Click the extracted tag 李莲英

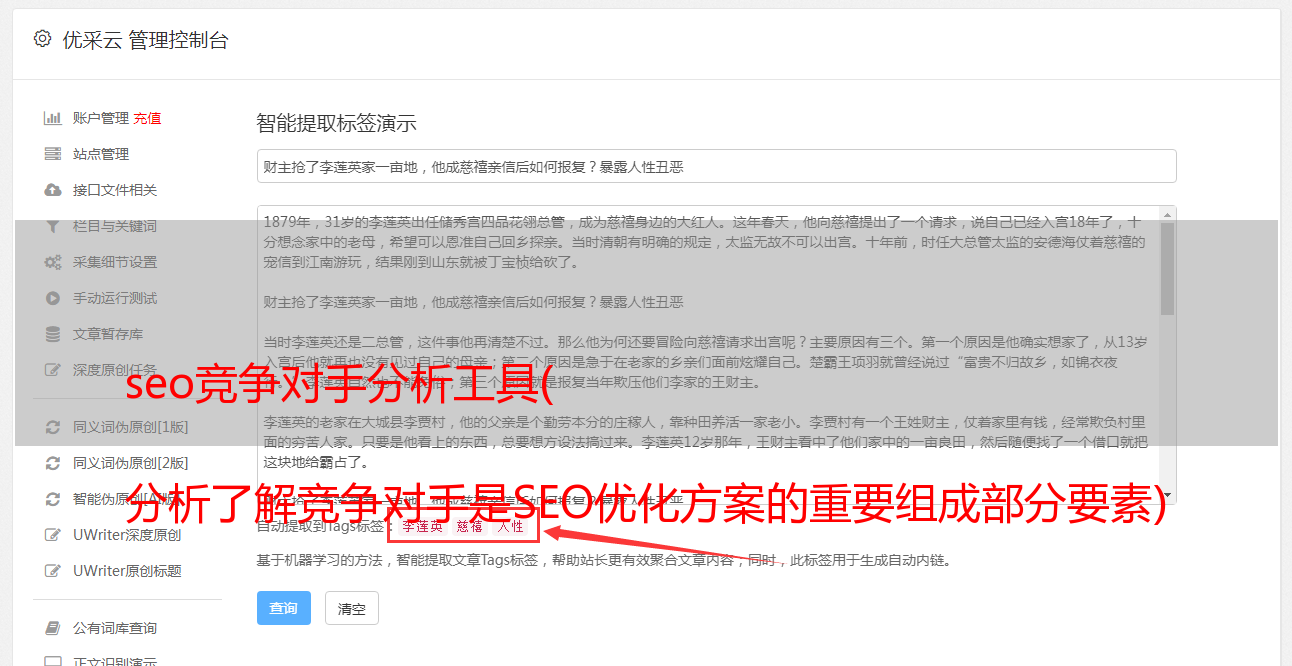coord(422,526)
